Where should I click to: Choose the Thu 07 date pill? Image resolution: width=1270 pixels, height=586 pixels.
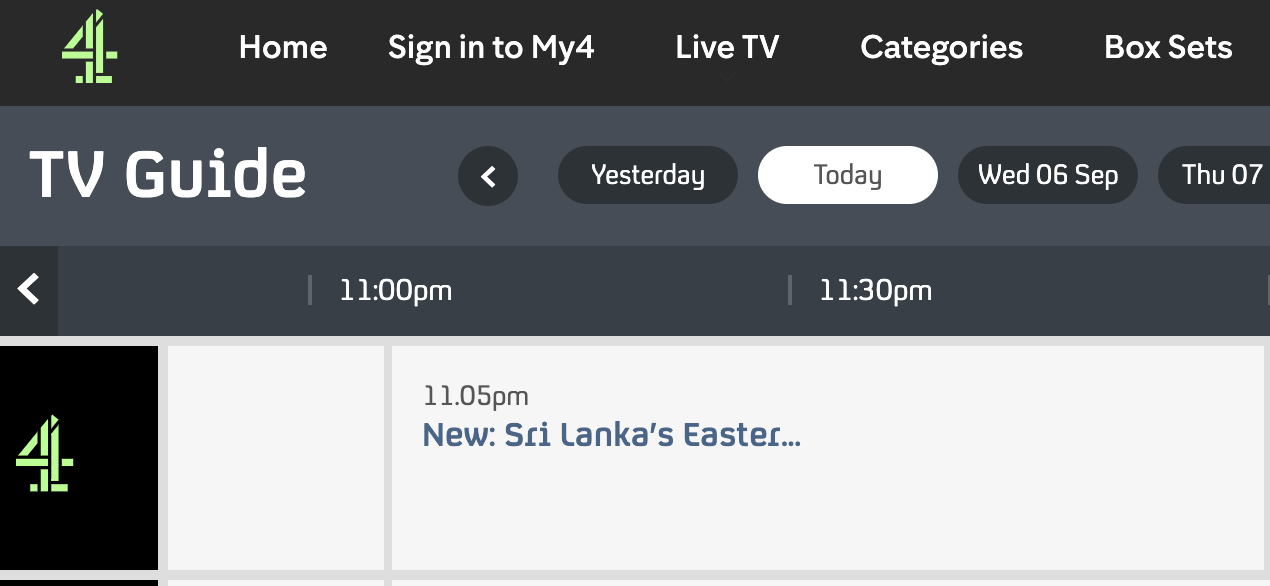tap(1214, 175)
